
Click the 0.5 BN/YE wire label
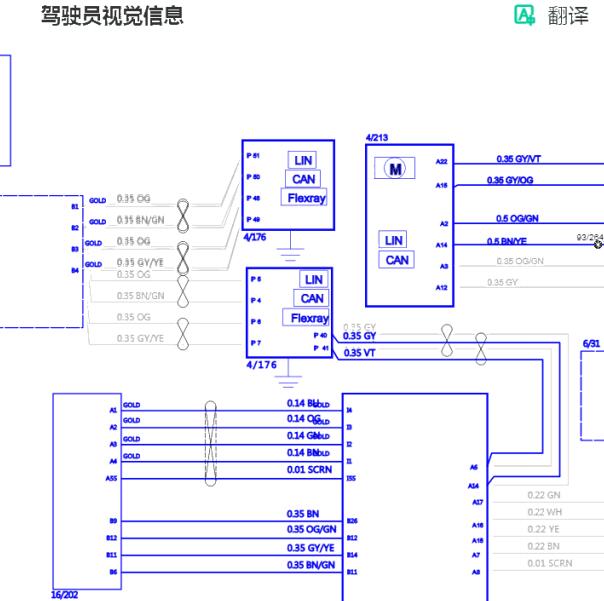(x=507, y=241)
